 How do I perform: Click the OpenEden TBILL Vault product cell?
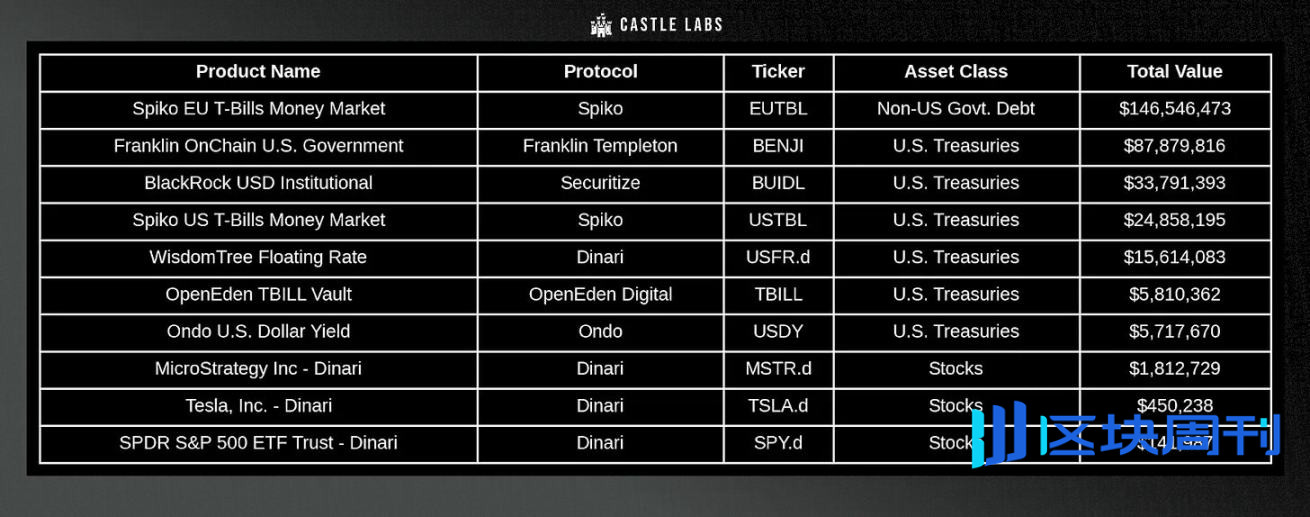(x=258, y=295)
